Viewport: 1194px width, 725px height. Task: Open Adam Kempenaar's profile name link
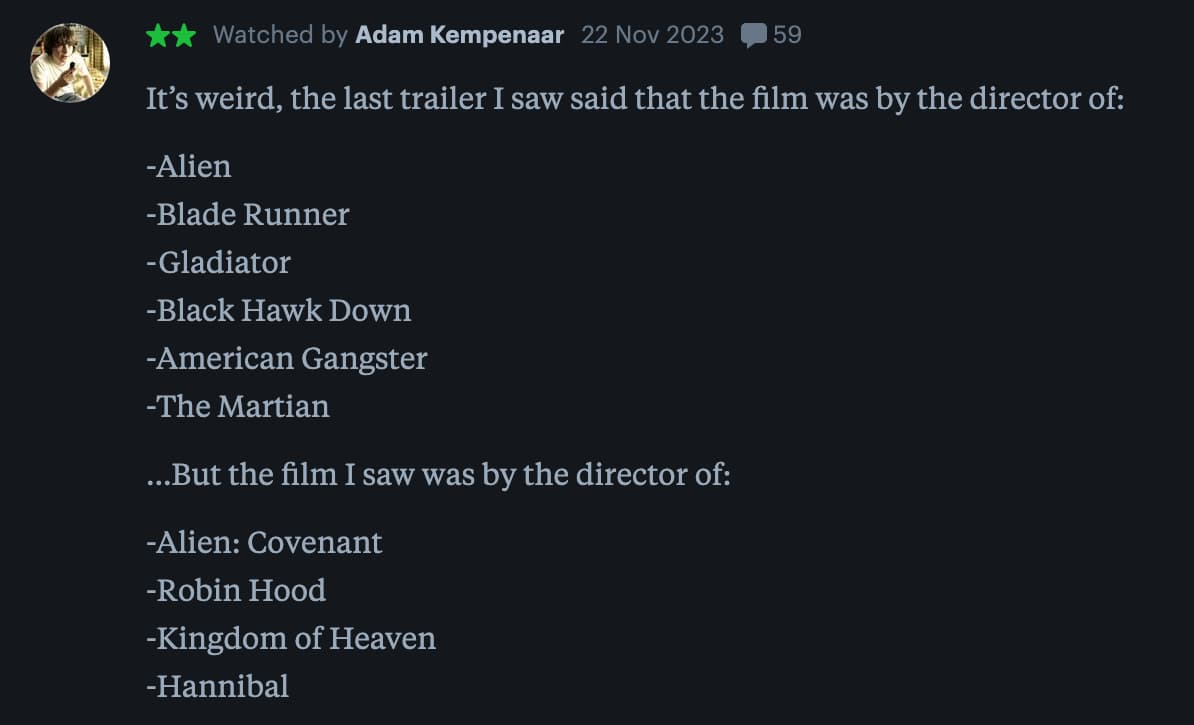coord(460,35)
